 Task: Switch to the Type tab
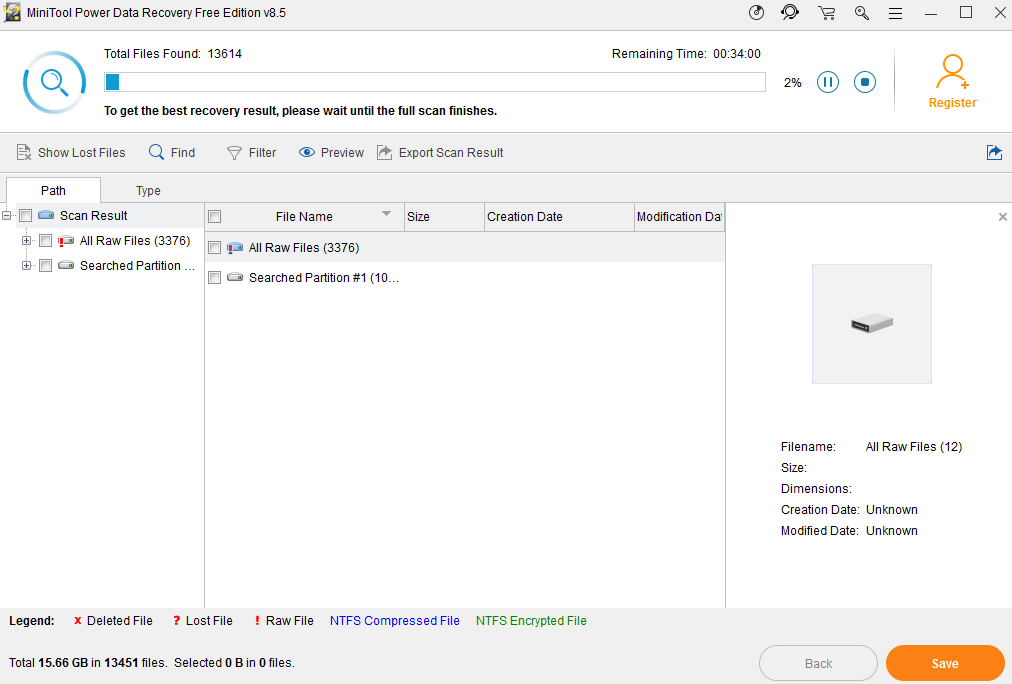[x=148, y=191]
